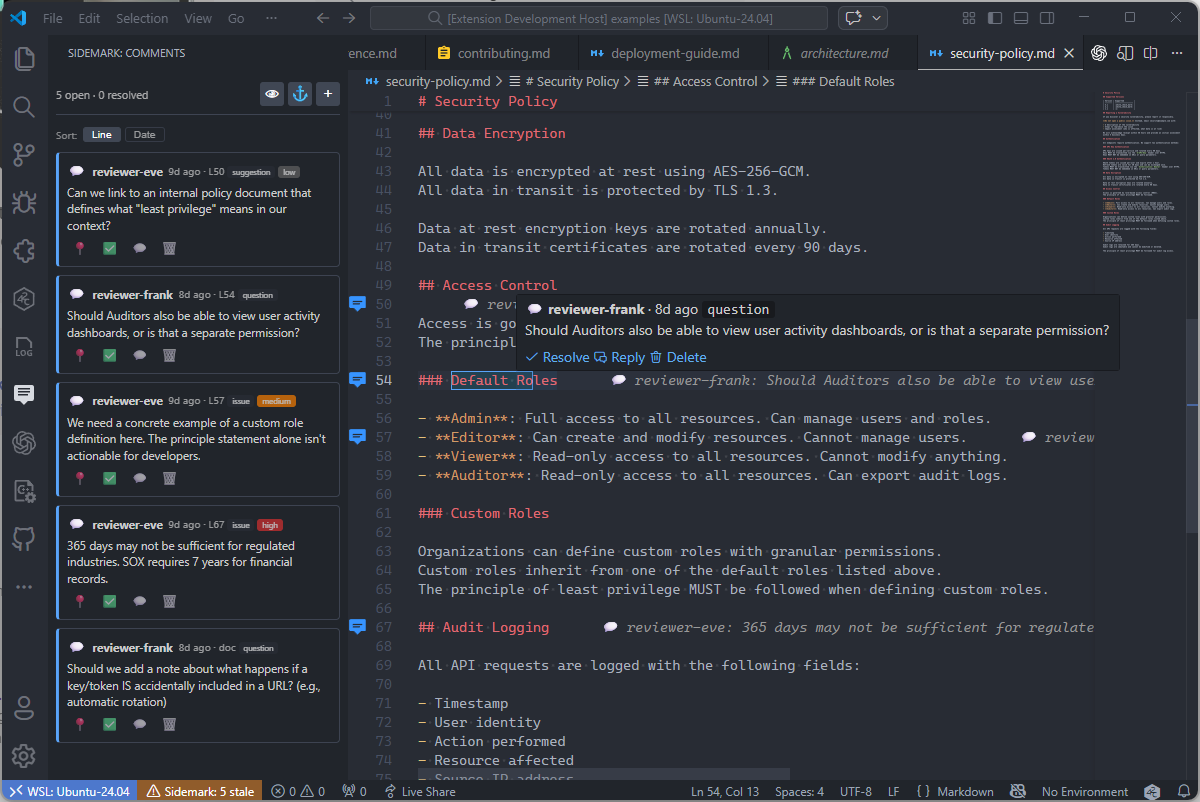This screenshot has width=1200, height=802.
Task: Open Search view in the activity bar
Action: [x=24, y=106]
